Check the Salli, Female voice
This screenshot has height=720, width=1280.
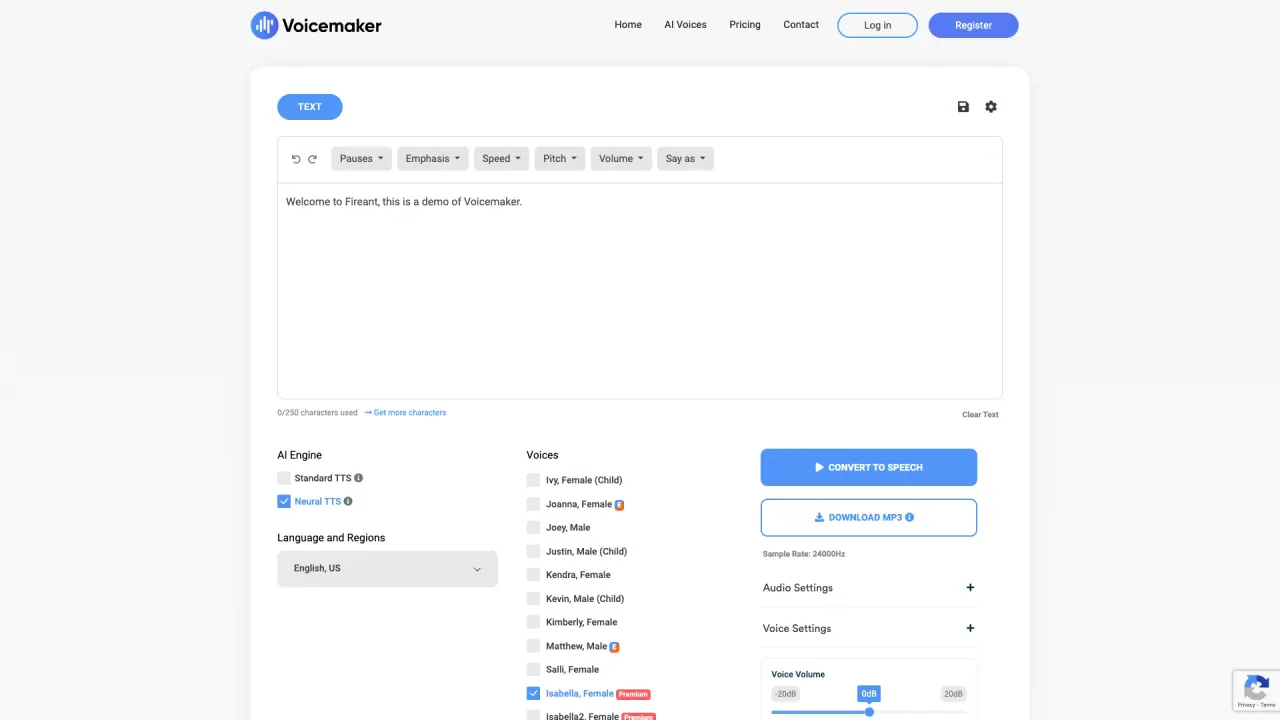[x=533, y=669]
